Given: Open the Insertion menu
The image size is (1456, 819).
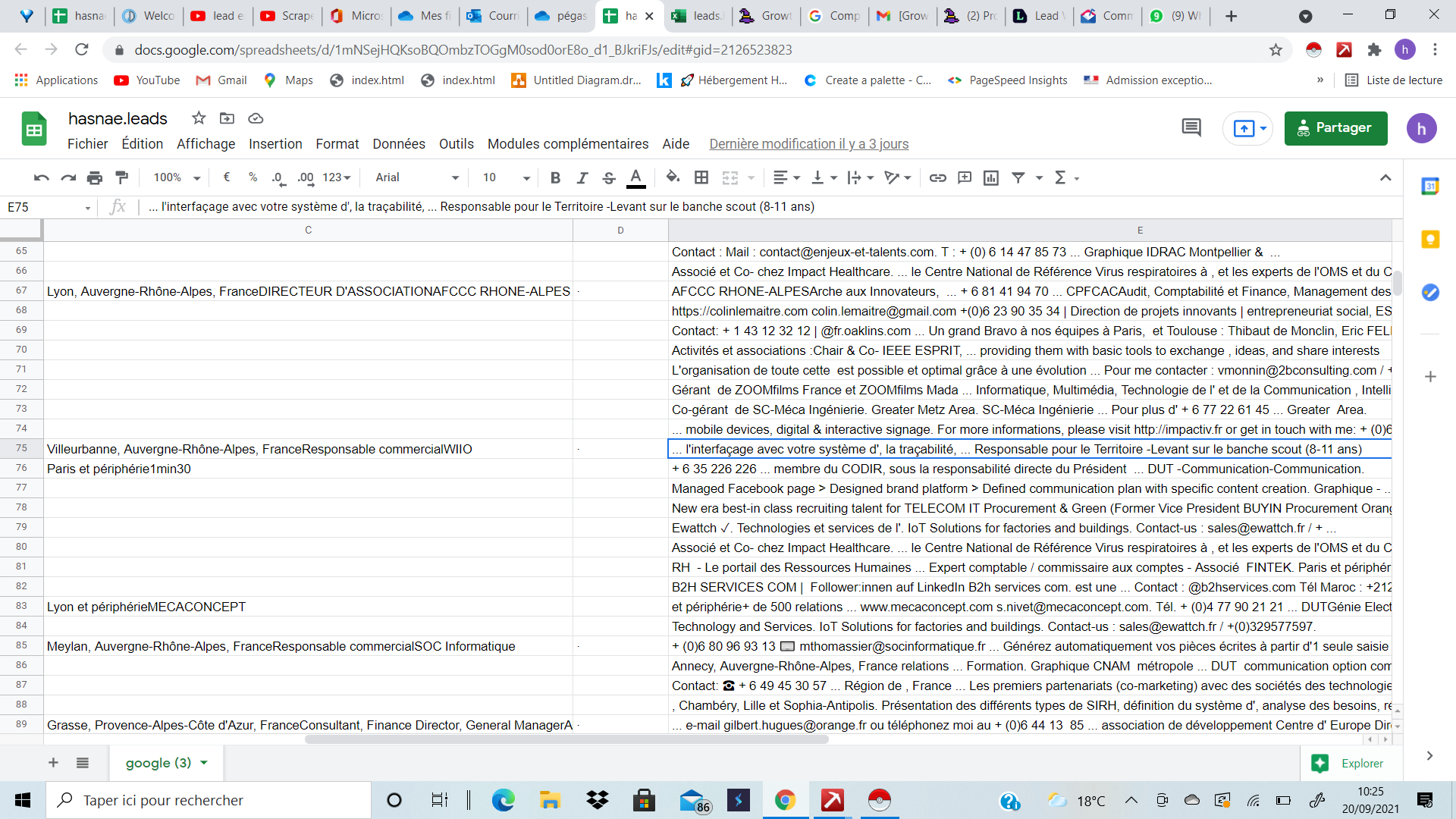Looking at the screenshot, I should [275, 144].
